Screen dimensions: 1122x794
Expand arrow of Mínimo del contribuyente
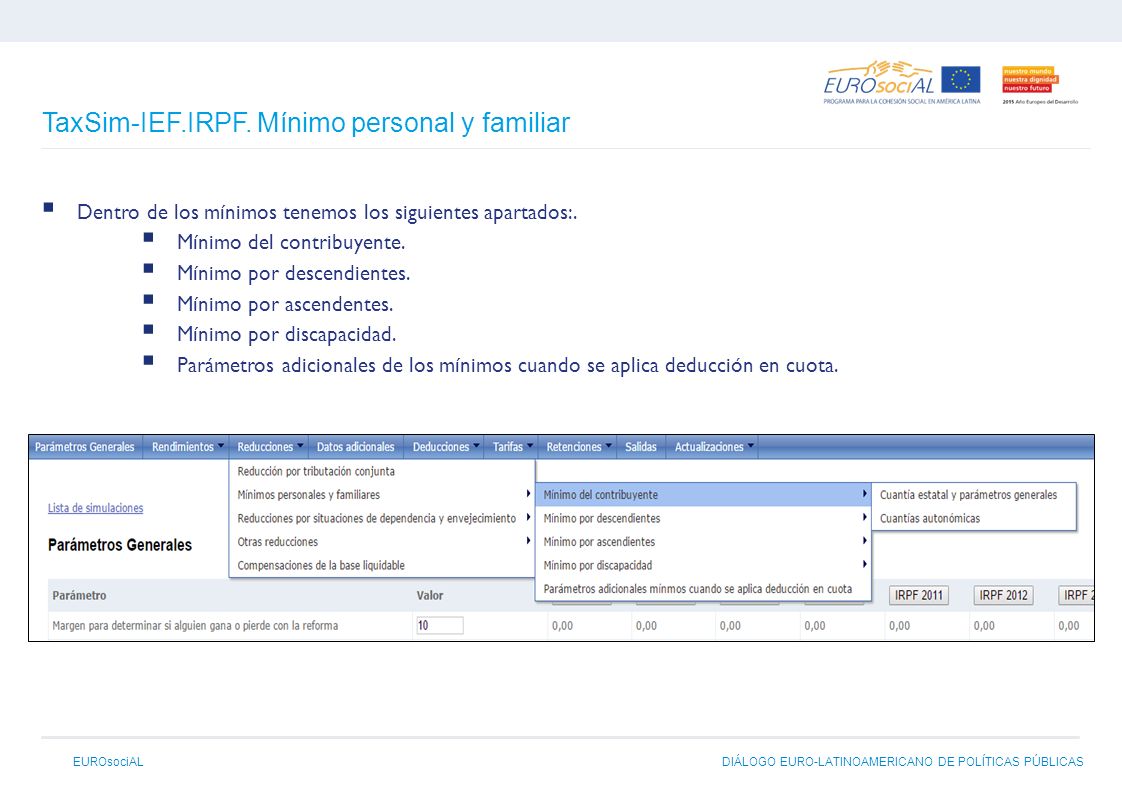[864, 494]
